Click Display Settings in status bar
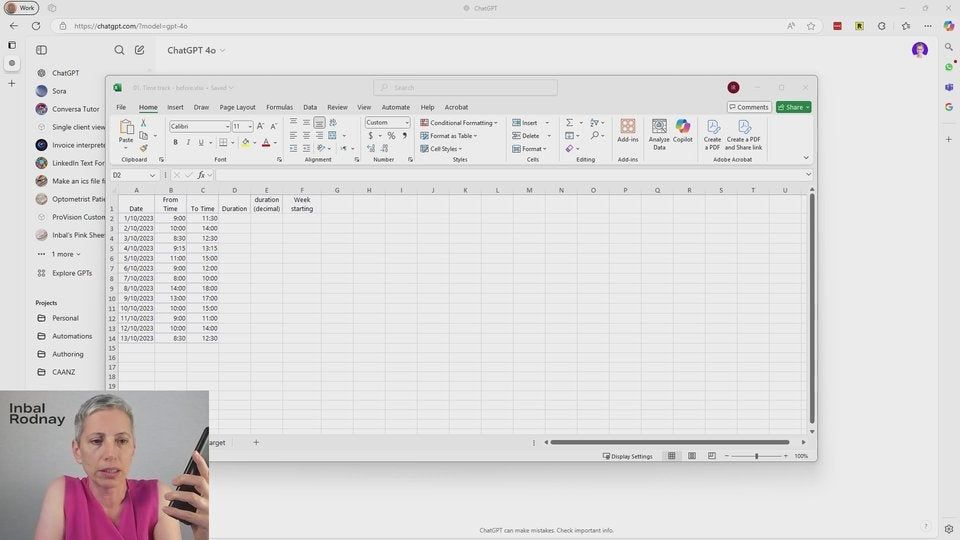960x540 pixels. coord(628,456)
